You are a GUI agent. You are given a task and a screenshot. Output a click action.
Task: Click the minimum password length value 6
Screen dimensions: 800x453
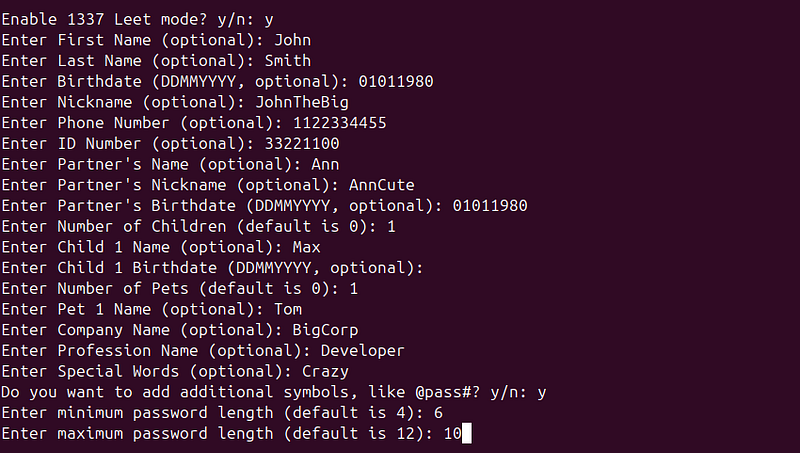coord(438,413)
